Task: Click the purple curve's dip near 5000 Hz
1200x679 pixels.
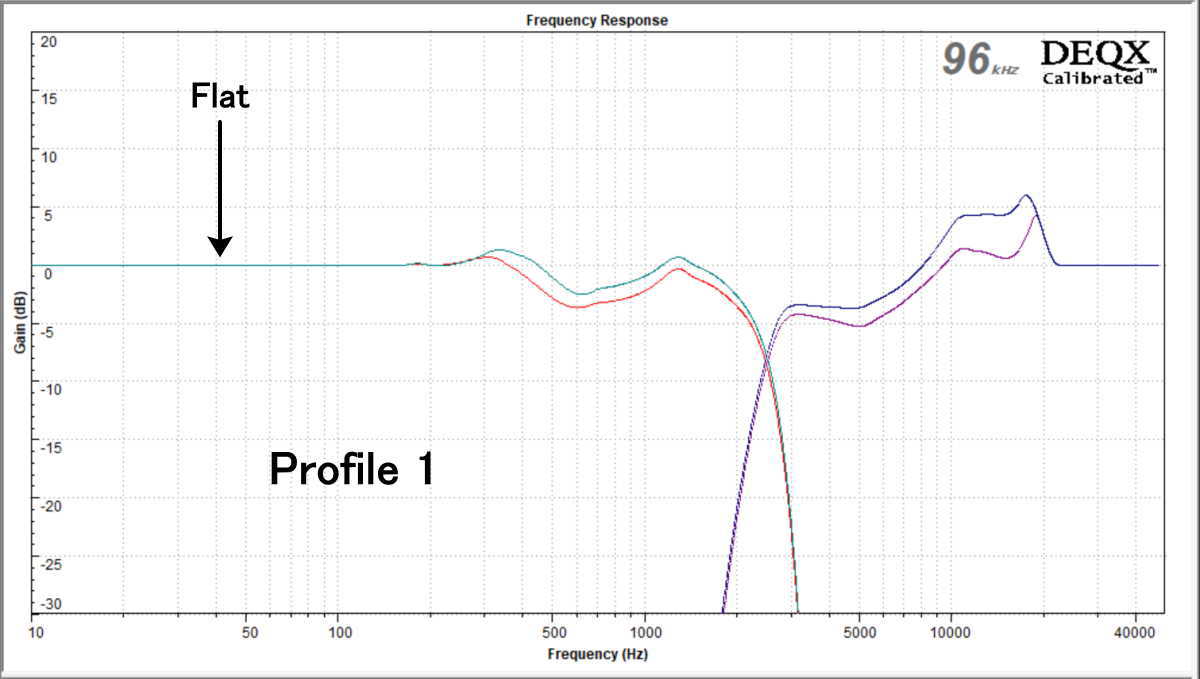Action: click(858, 326)
